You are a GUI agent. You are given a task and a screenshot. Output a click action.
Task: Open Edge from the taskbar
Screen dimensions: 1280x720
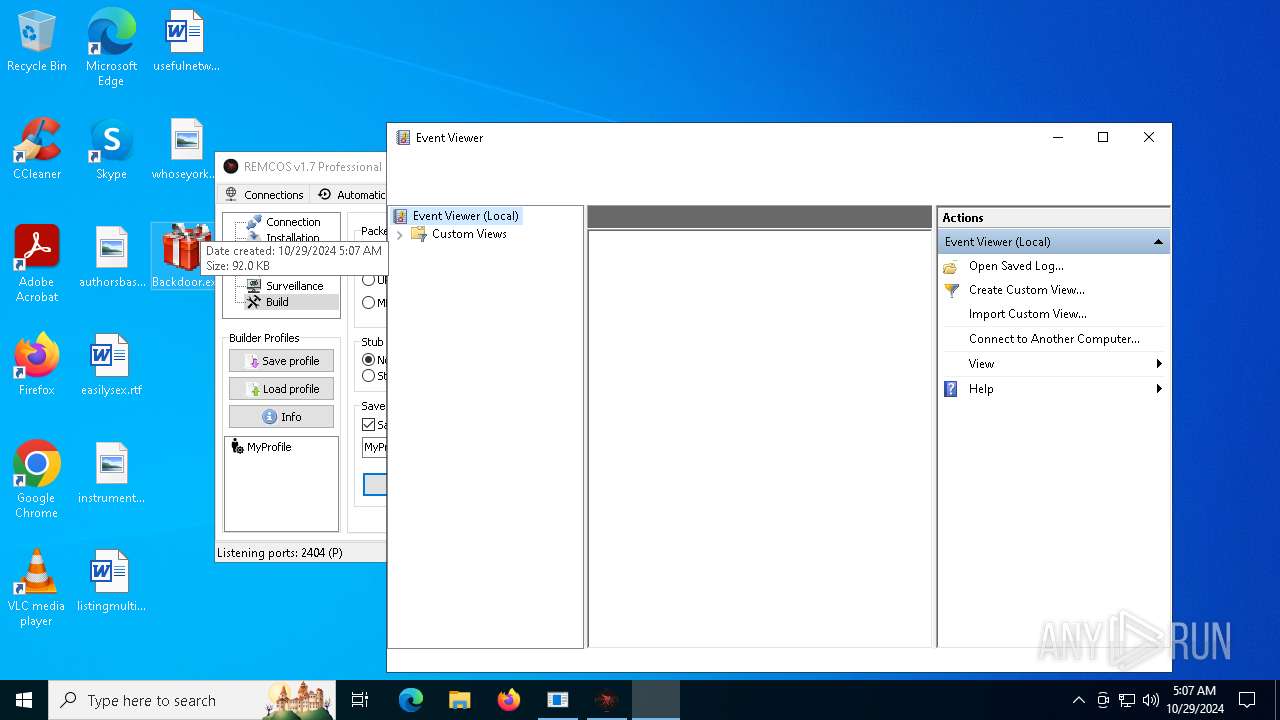(411, 700)
